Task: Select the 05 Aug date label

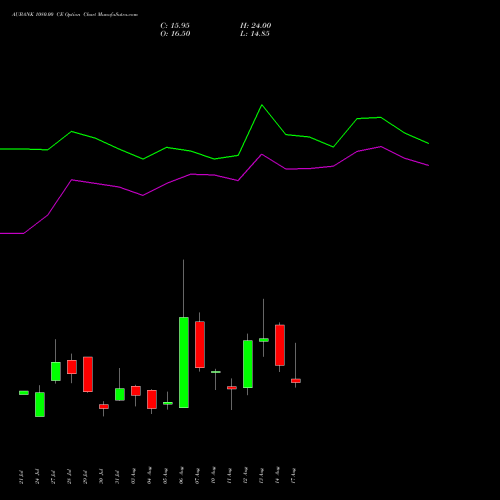Action: click(x=165, y=475)
